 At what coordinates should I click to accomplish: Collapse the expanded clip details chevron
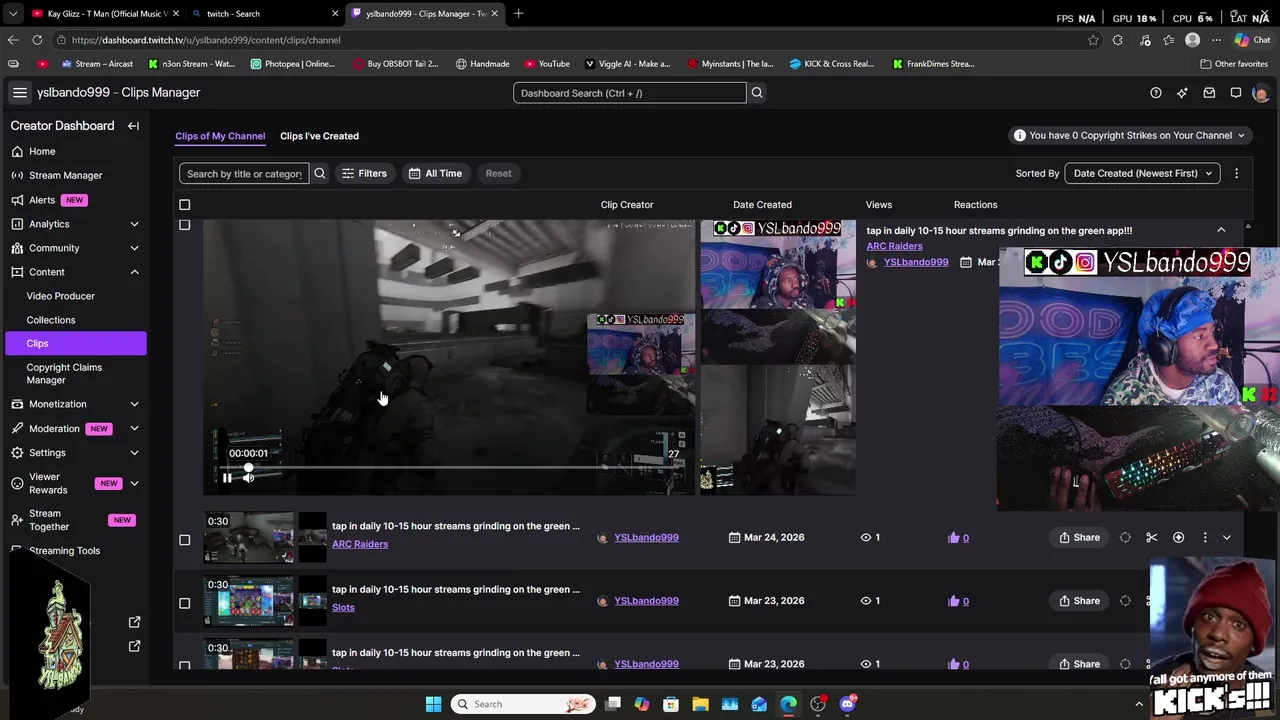1221,231
